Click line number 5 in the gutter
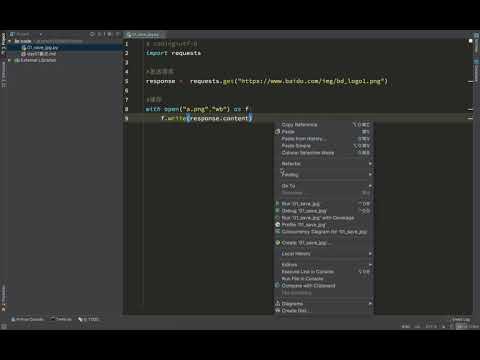Screen dimensions: 480x360 click(x=126, y=81)
